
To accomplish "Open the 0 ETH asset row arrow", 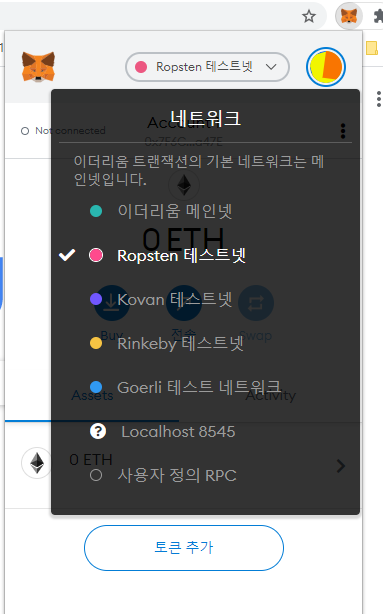I will pyautogui.click(x=341, y=466).
